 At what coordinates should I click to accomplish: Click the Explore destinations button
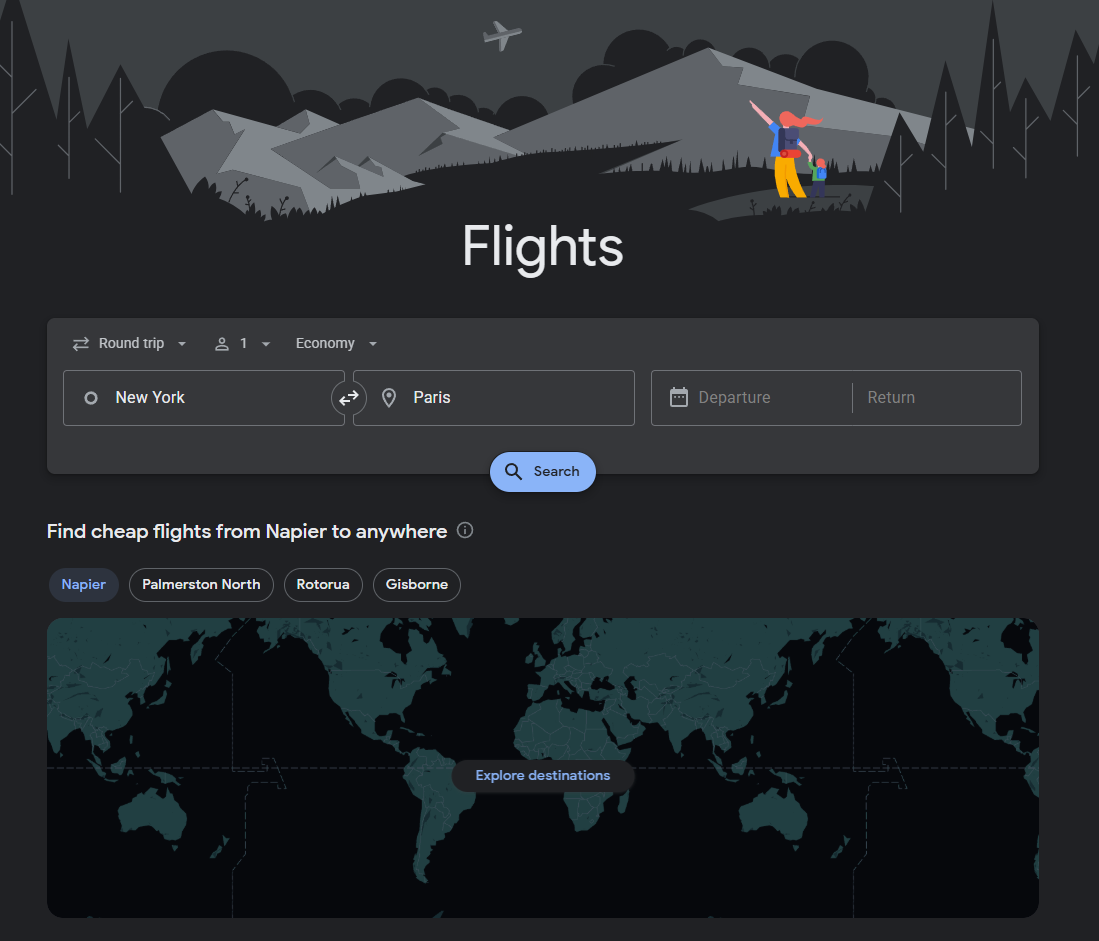pos(543,775)
